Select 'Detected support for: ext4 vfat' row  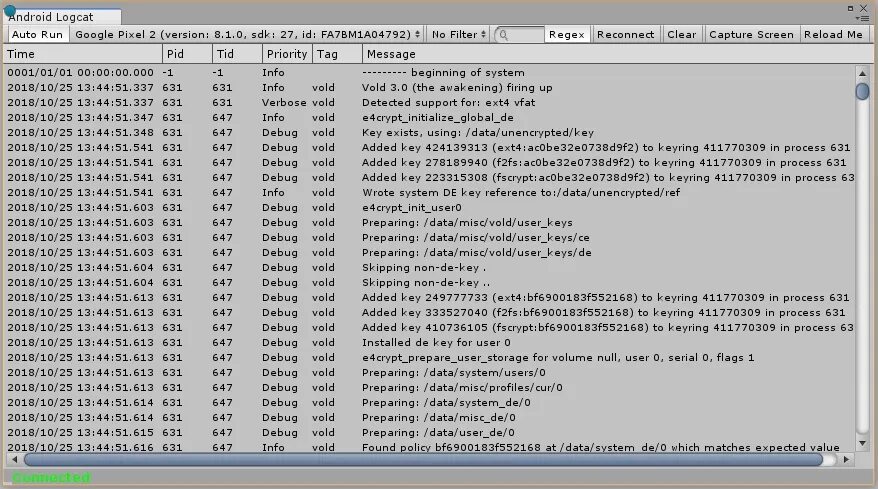point(430,103)
